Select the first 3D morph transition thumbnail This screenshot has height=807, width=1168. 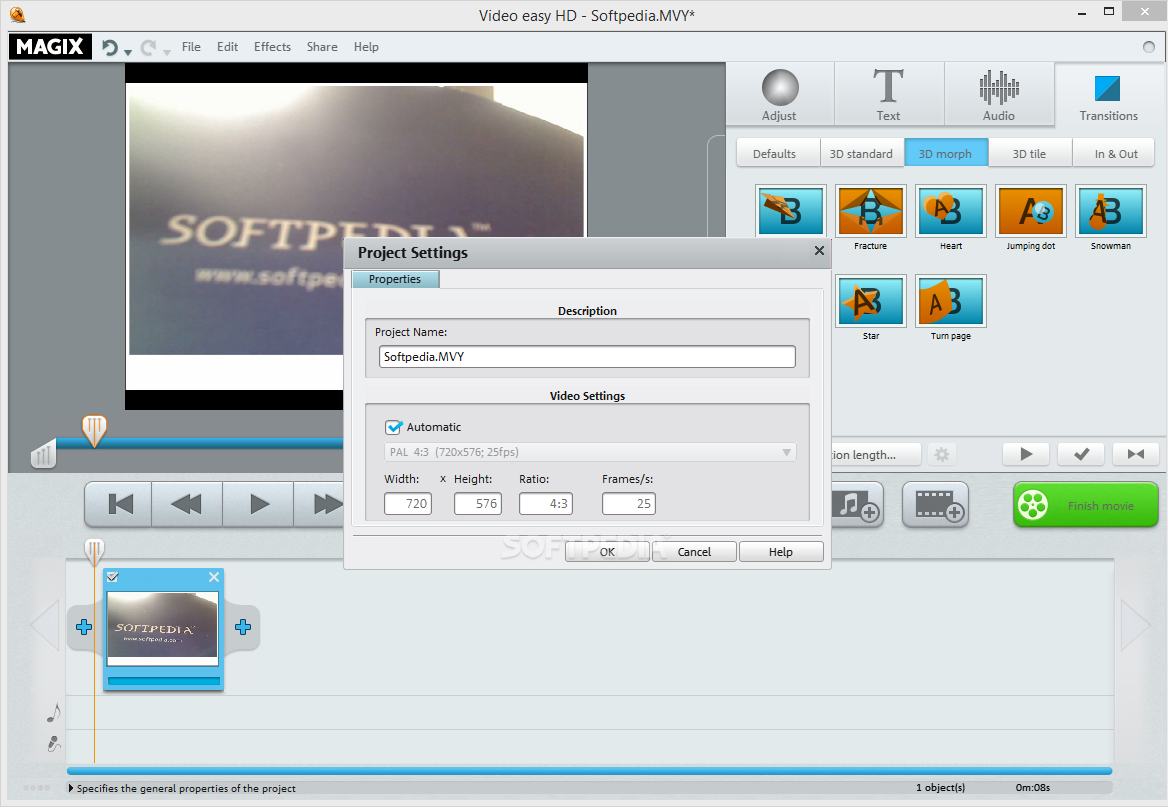coord(790,211)
